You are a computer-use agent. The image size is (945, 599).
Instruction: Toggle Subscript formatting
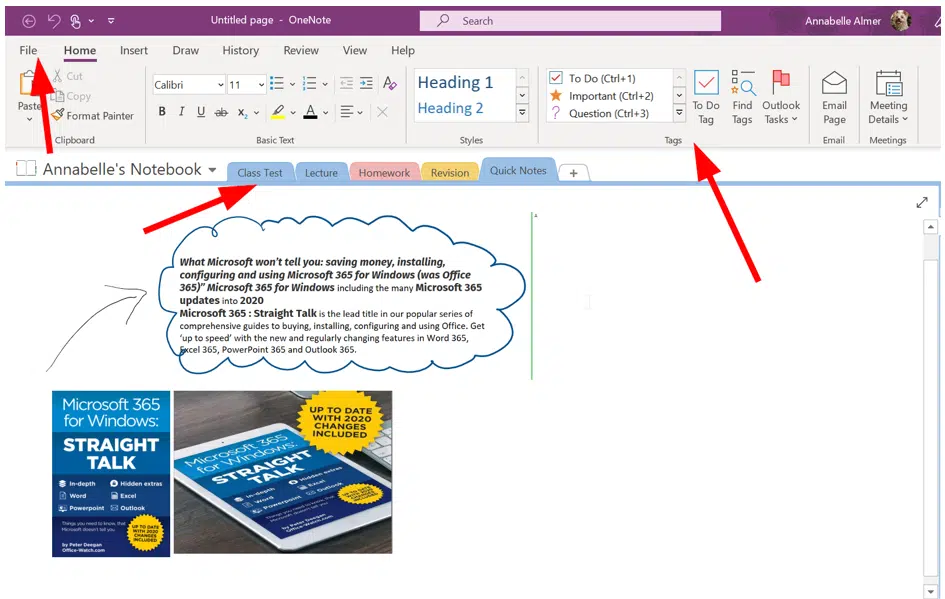(242, 113)
